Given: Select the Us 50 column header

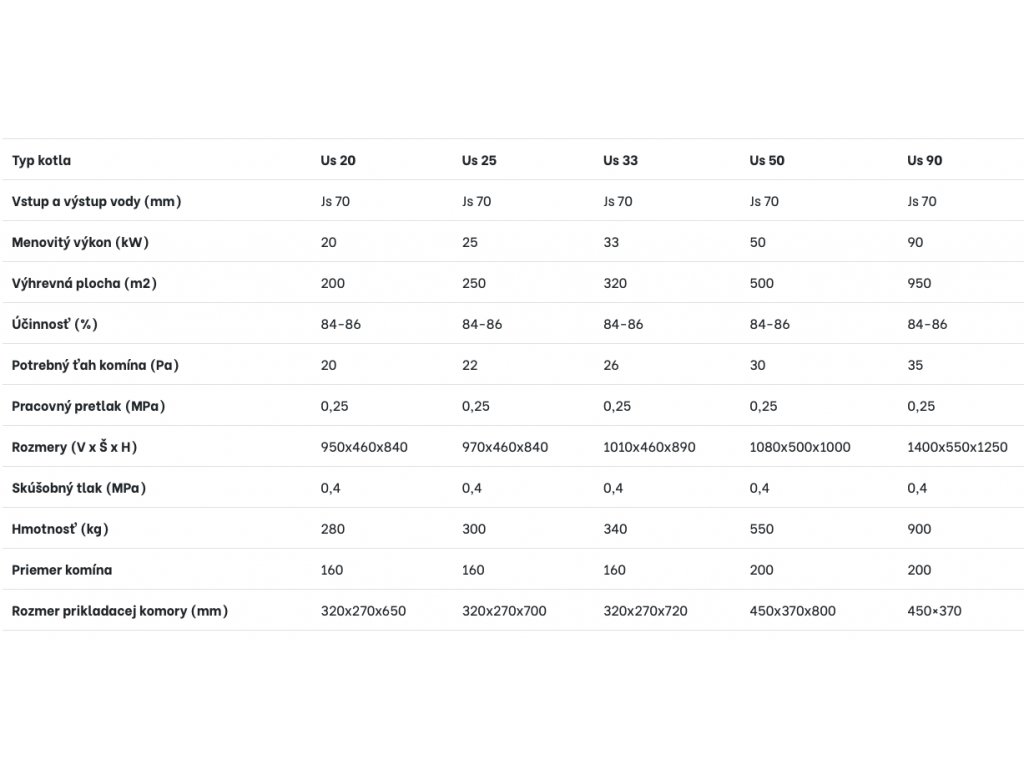Looking at the screenshot, I should pos(767,160).
